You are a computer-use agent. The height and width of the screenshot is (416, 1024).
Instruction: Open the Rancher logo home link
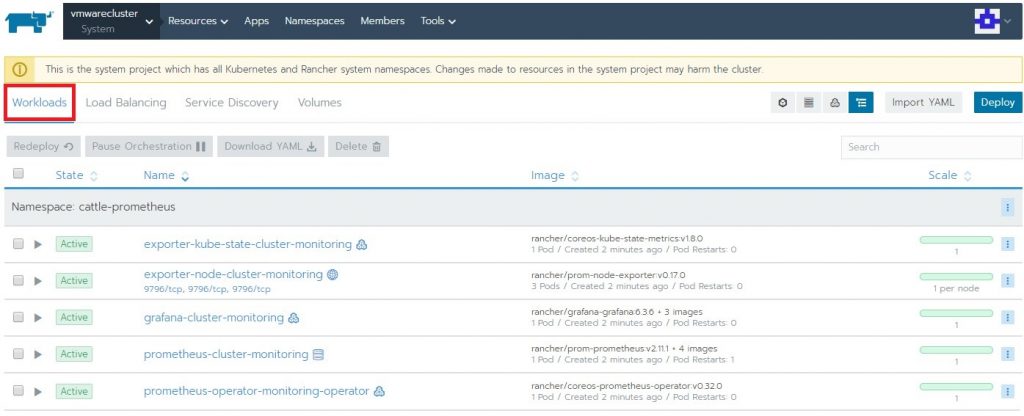pos(29,21)
